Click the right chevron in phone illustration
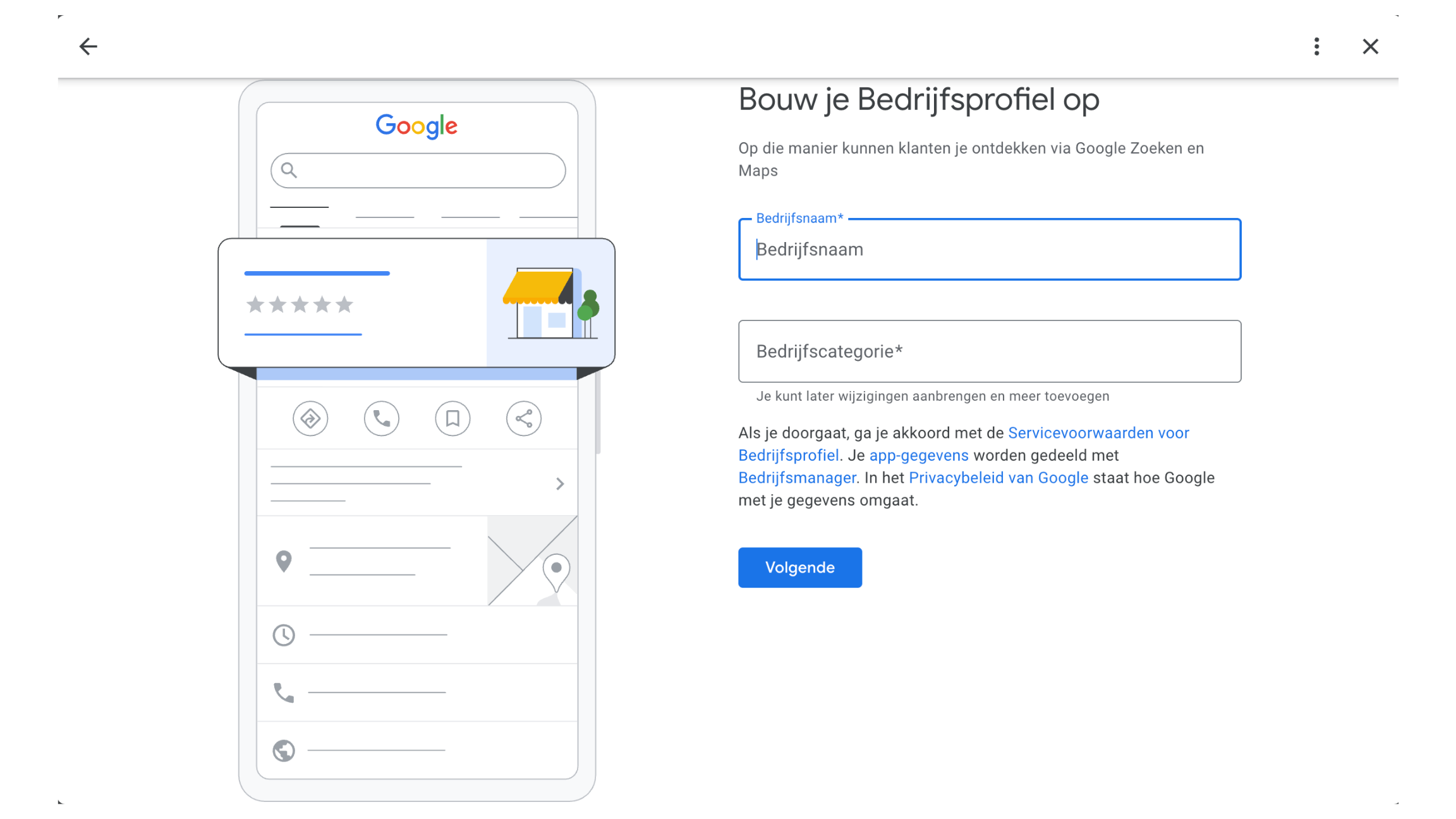1456x819 pixels. [560, 484]
